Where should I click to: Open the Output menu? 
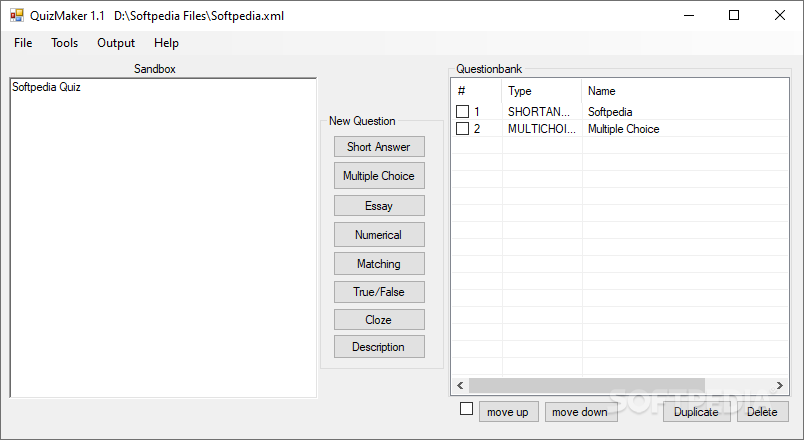click(x=116, y=43)
